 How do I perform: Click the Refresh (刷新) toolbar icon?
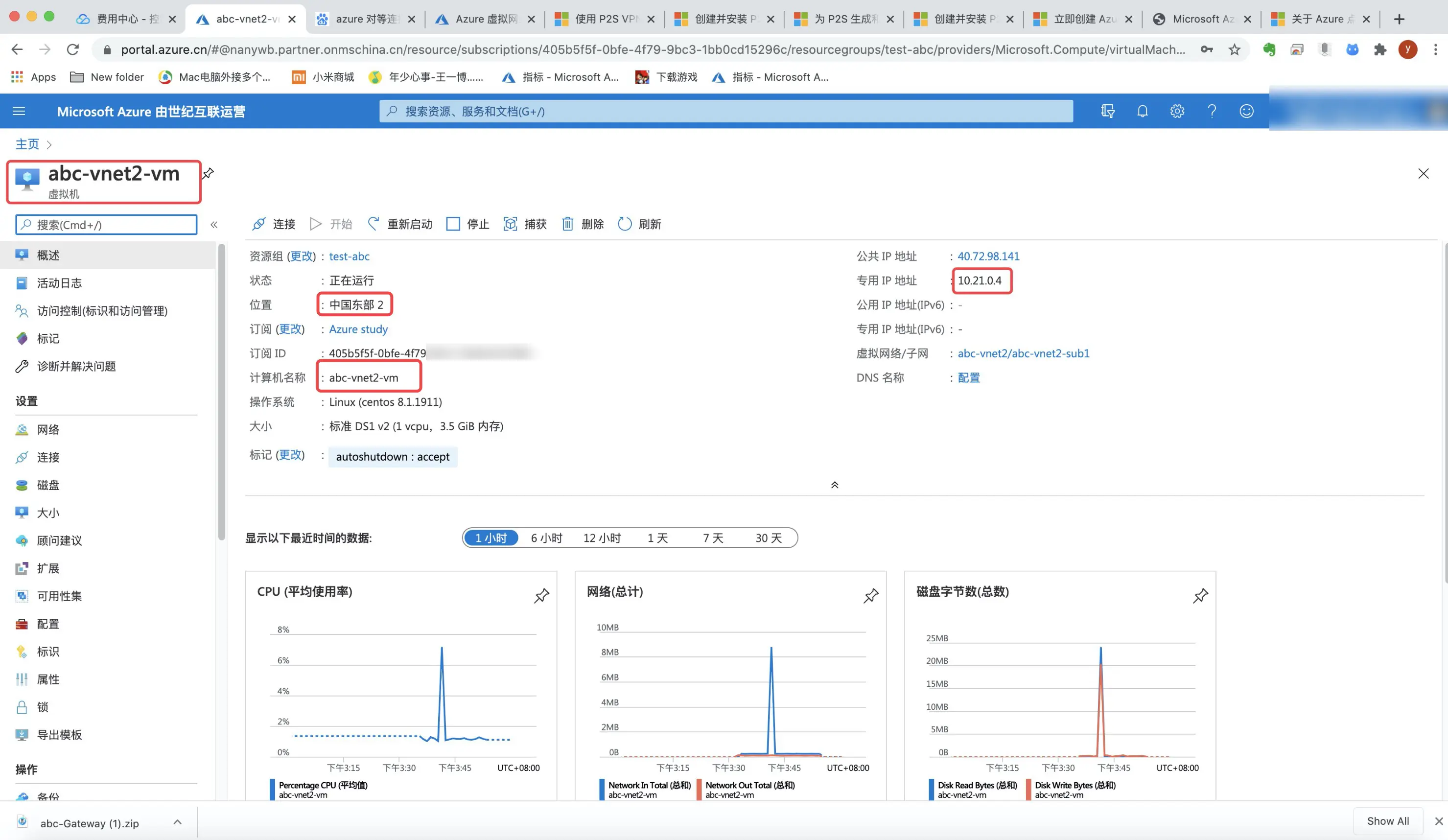pos(625,224)
